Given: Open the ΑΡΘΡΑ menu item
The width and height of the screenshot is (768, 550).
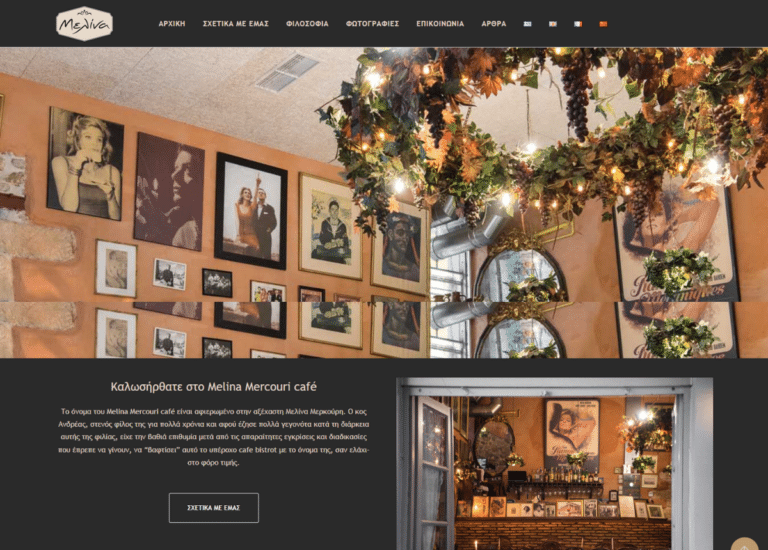Looking at the screenshot, I should pos(493,24).
